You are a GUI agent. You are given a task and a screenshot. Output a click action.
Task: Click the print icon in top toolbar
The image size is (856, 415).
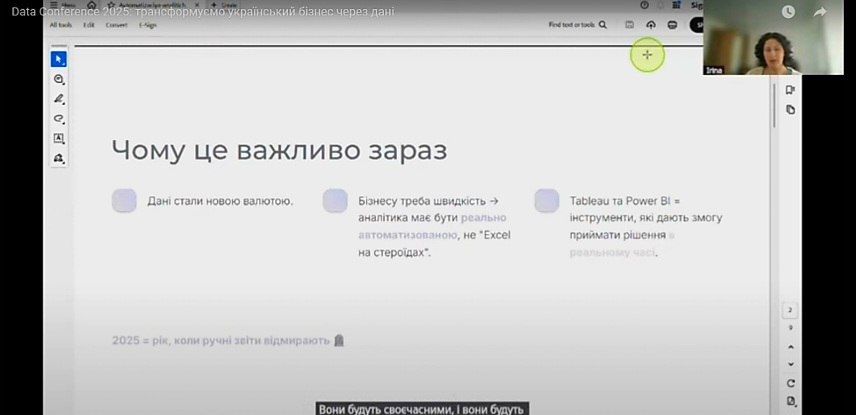click(x=672, y=25)
